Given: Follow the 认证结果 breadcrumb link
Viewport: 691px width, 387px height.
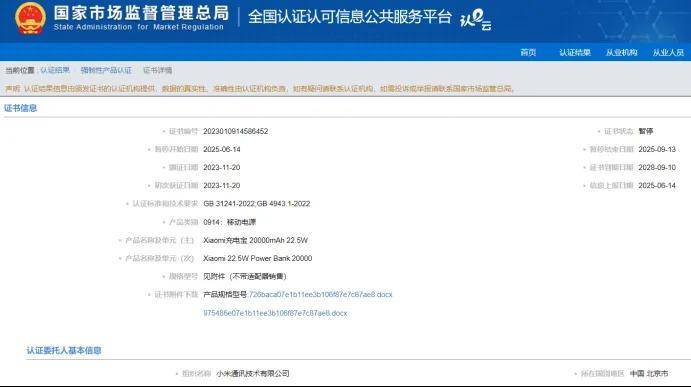Looking at the screenshot, I should click(x=55, y=70).
